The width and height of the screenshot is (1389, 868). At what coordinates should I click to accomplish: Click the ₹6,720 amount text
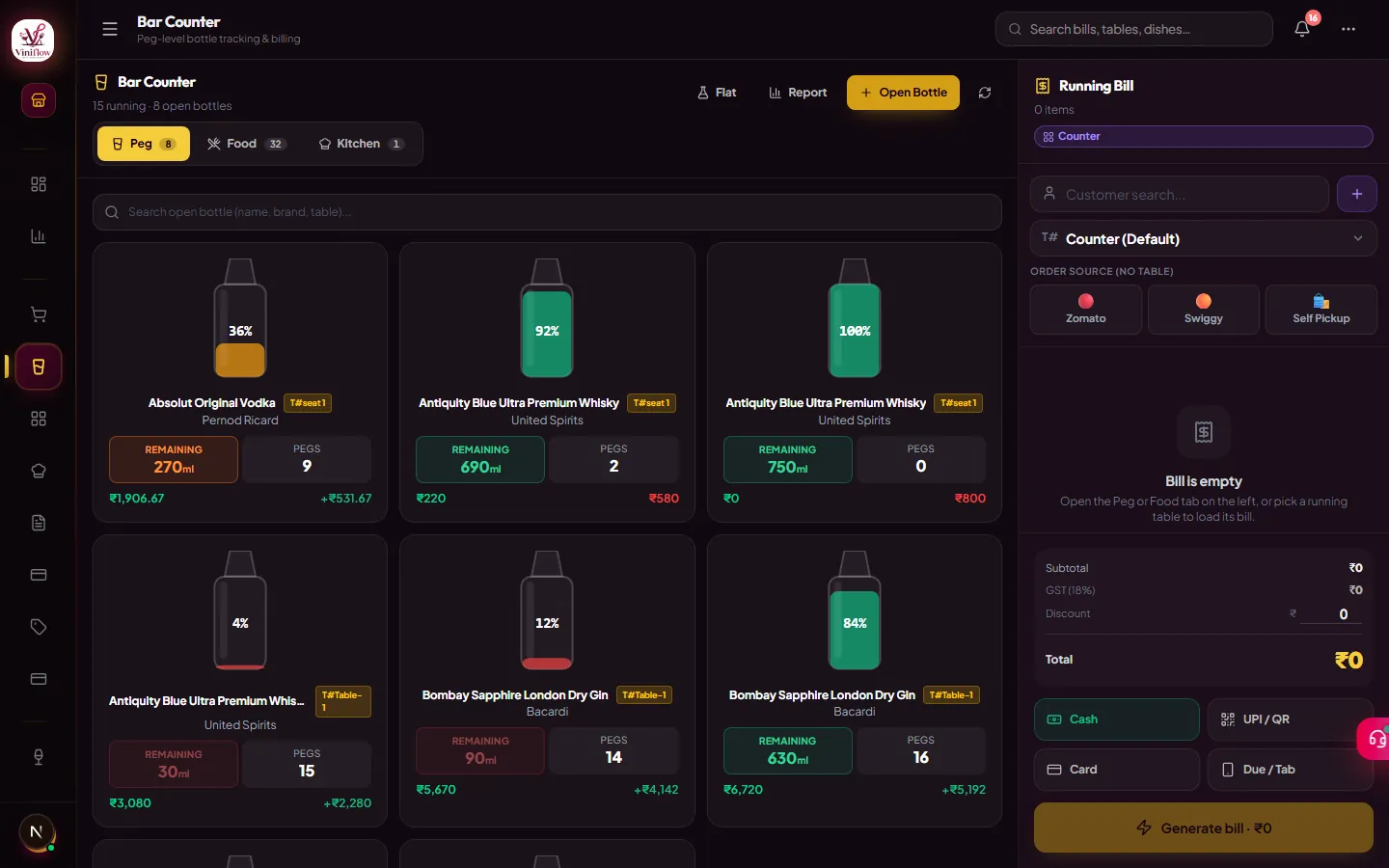tap(744, 790)
